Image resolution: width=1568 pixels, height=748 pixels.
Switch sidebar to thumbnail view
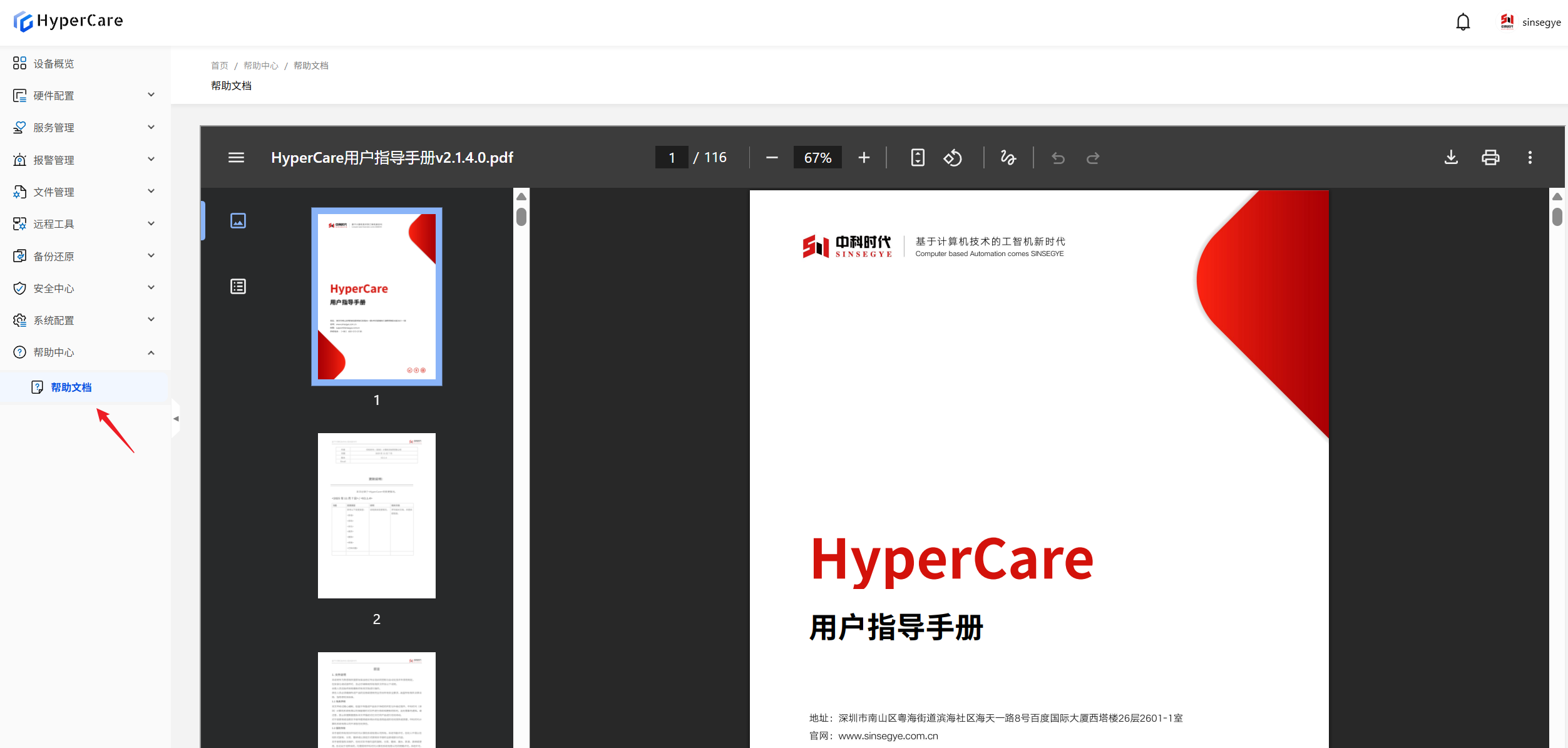coord(238,220)
